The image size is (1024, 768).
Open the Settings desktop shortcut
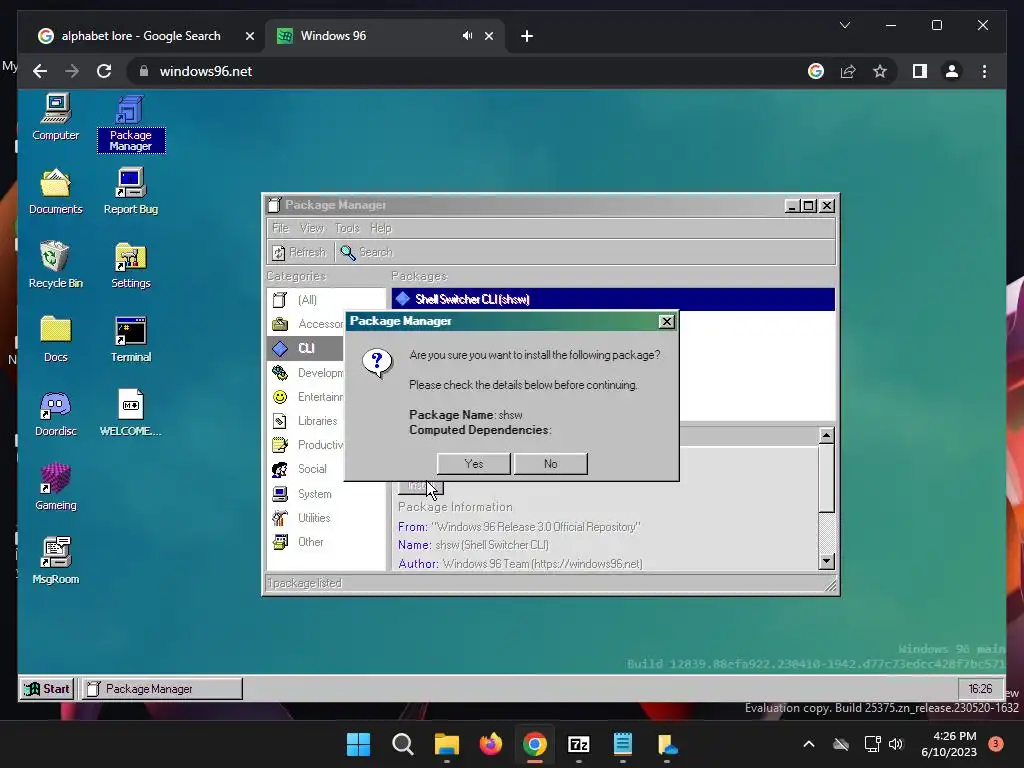coord(131,266)
